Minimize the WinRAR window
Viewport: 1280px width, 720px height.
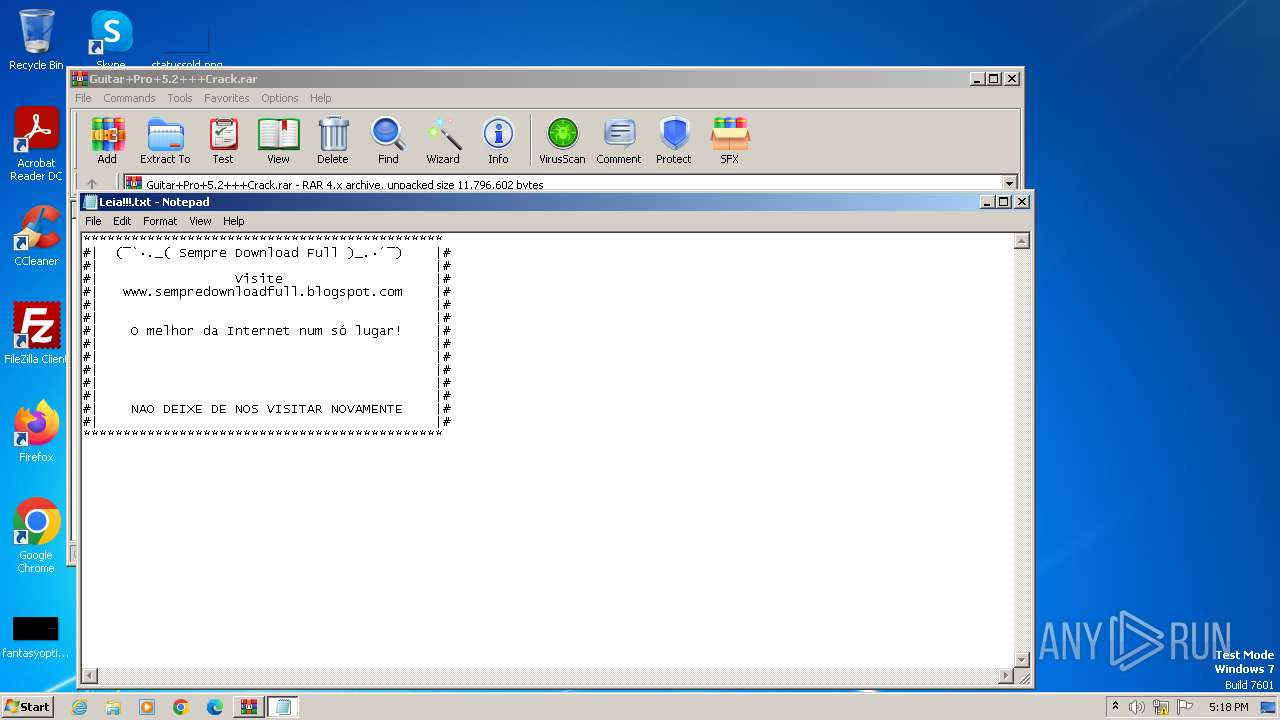pyautogui.click(x=976, y=79)
